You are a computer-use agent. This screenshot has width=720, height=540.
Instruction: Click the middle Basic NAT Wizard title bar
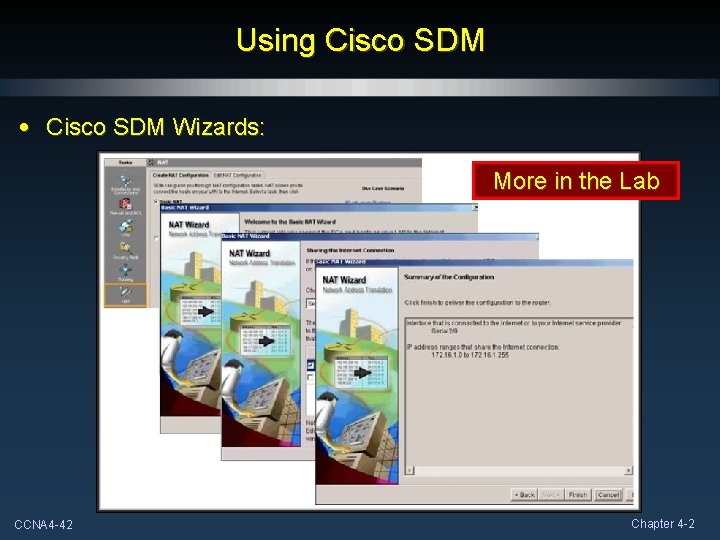(x=379, y=236)
